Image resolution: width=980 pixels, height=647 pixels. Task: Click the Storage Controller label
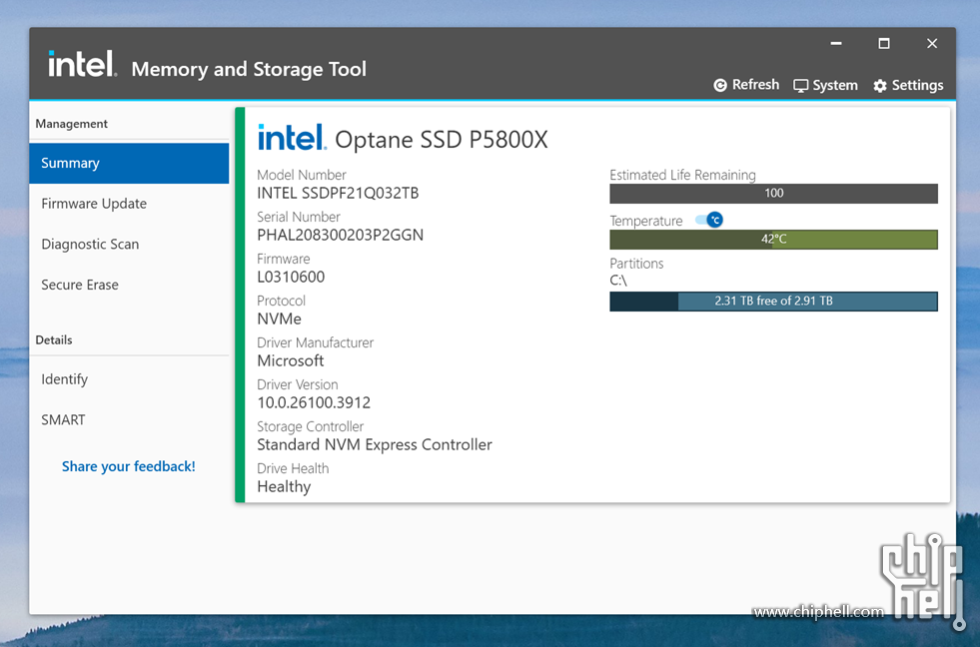(310, 426)
